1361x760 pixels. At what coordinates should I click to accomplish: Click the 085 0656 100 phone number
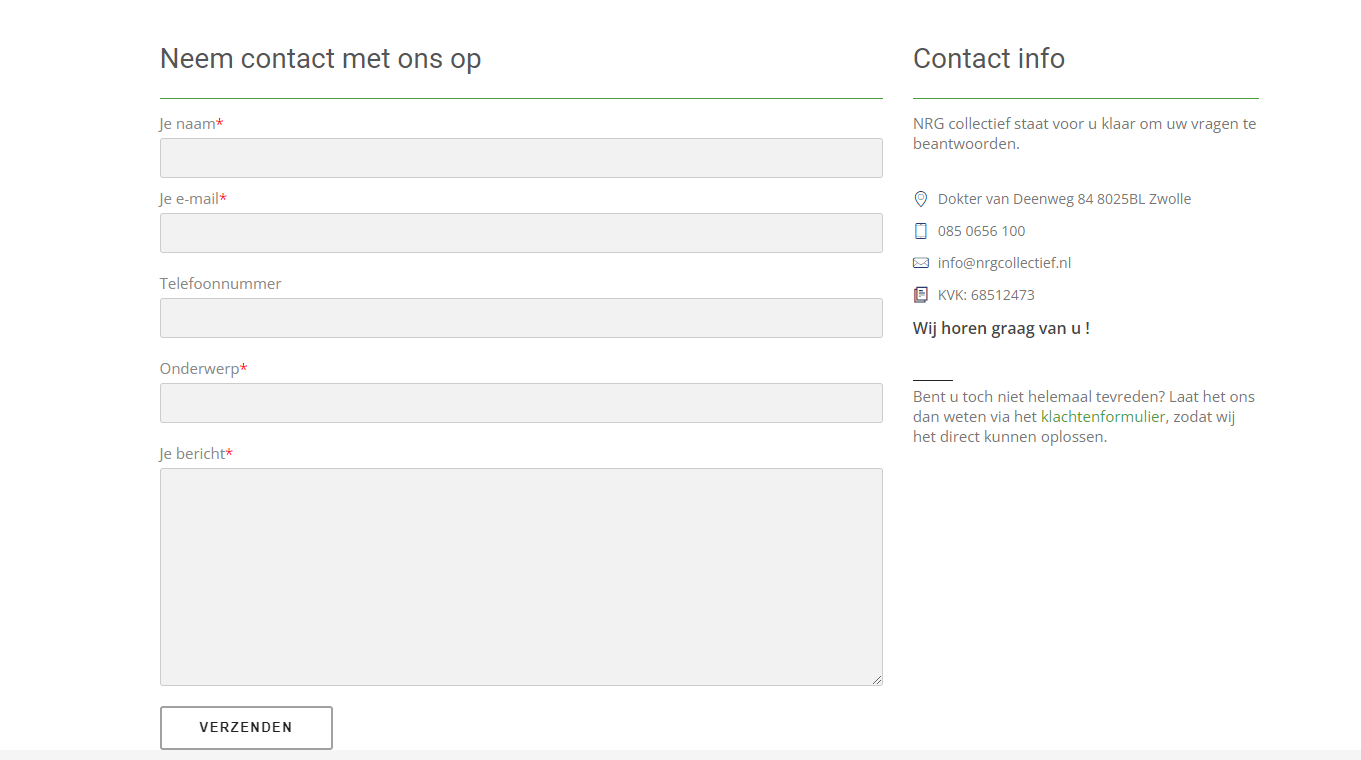(981, 231)
